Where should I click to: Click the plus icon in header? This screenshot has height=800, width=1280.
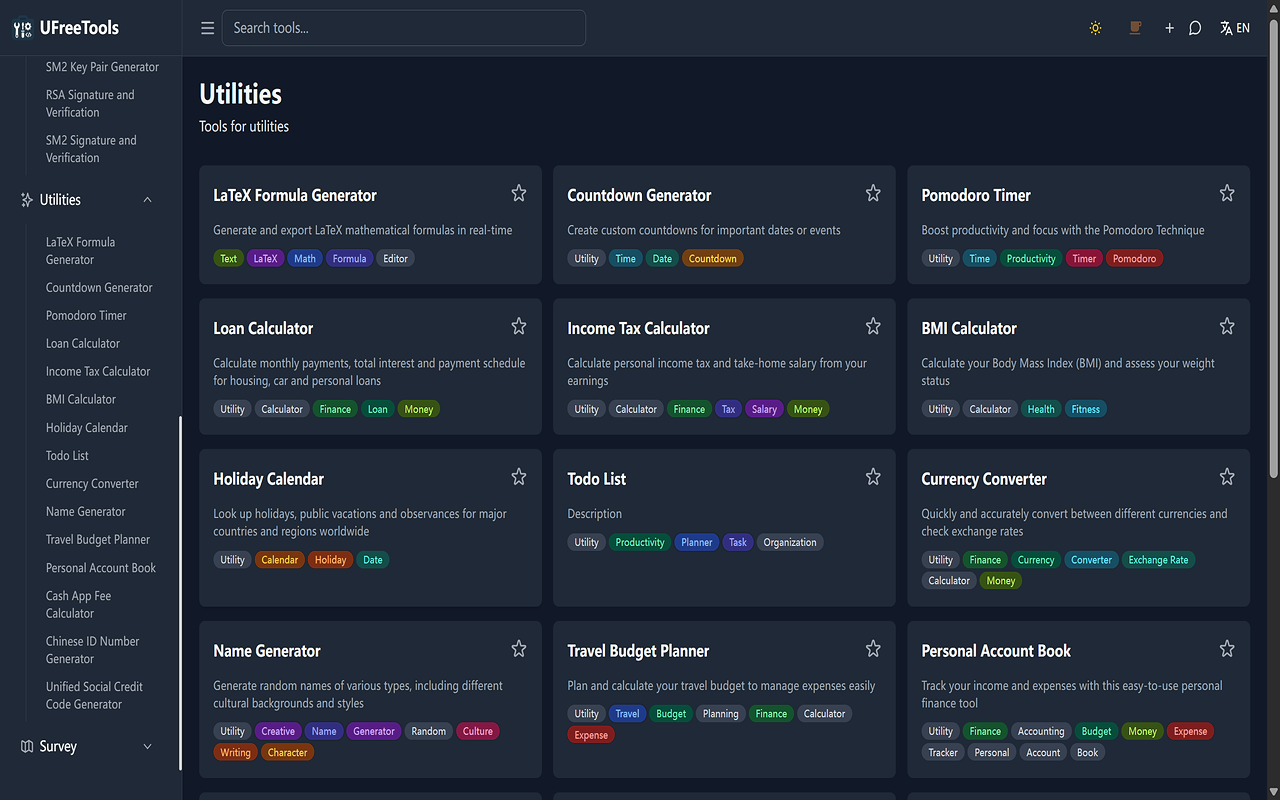[1169, 28]
